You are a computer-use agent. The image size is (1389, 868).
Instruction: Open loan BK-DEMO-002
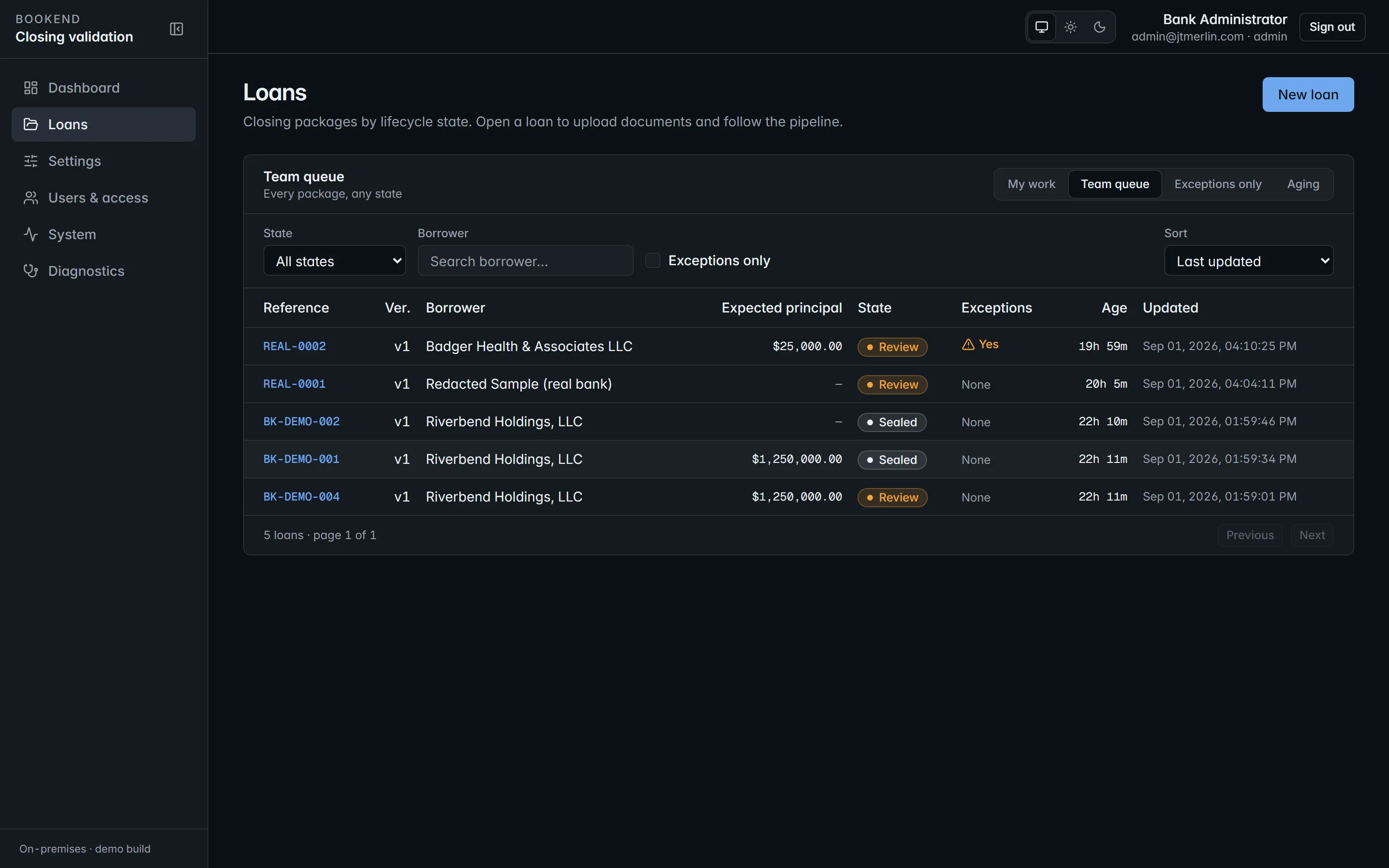pyautogui.click(x=301, y=421)
